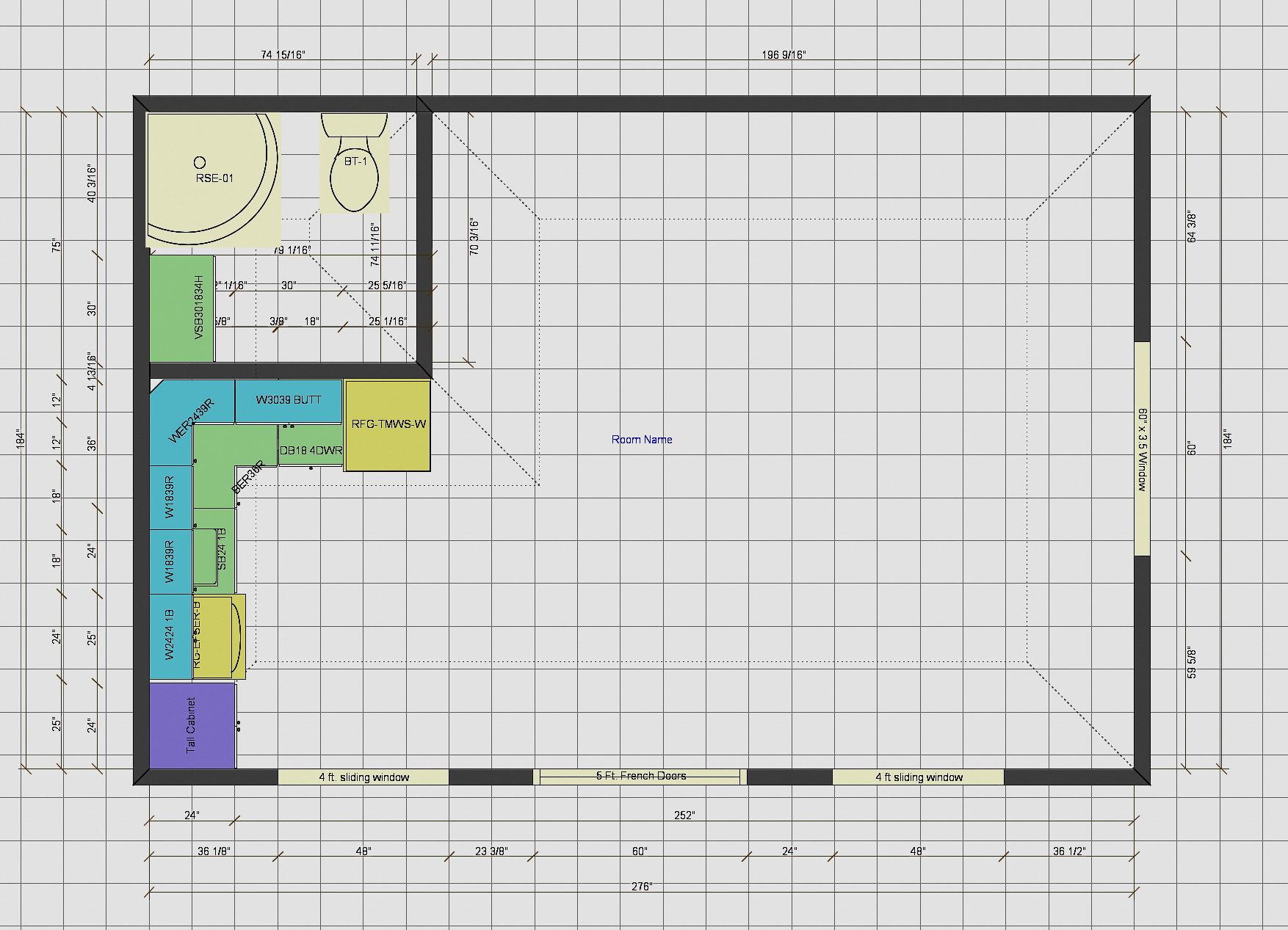Click the 36 1/8" dimension label
Viewport: 1288px width, 930px height.
tap(214, 851)
